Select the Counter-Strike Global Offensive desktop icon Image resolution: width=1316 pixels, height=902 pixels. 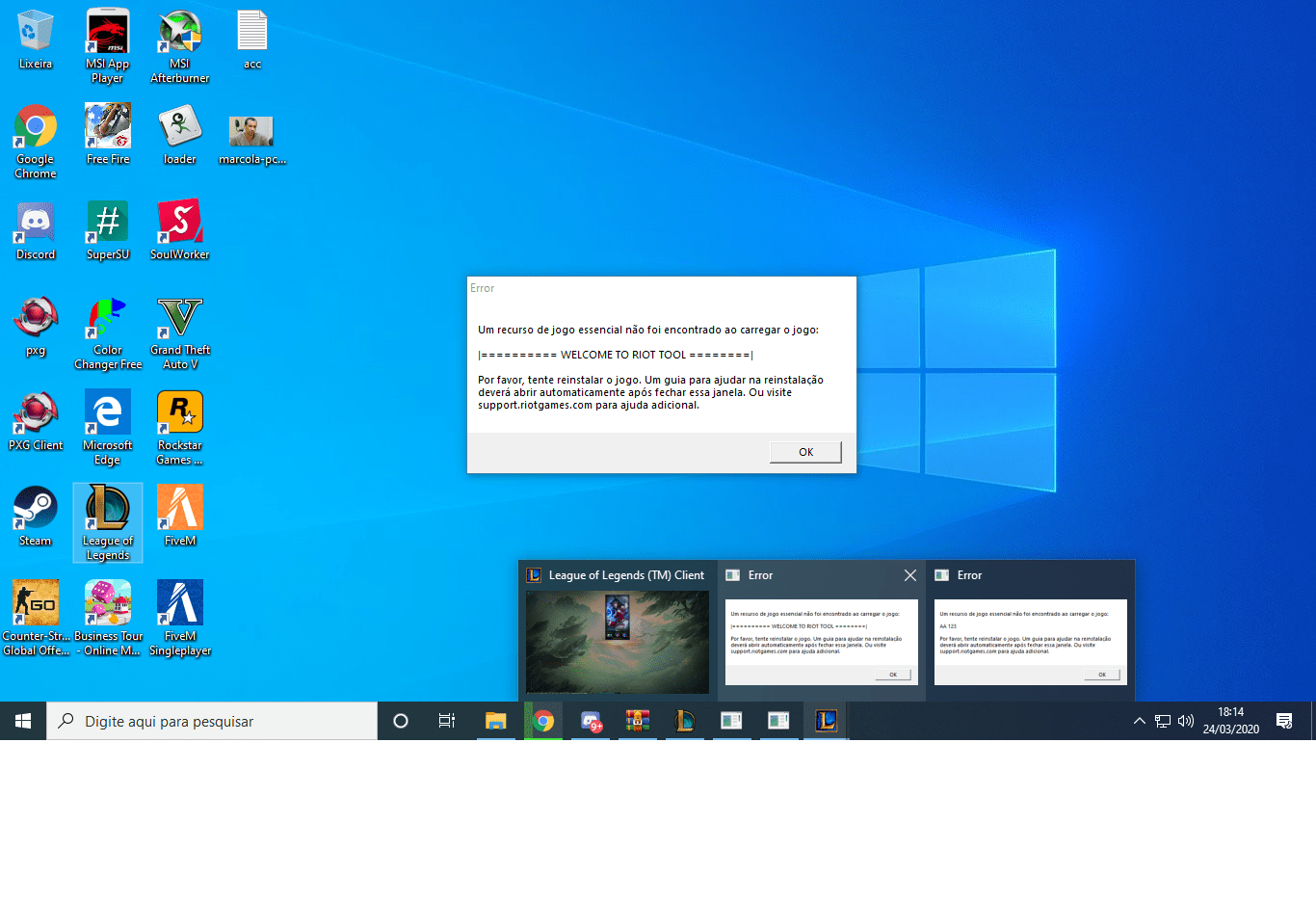point(36,619)
